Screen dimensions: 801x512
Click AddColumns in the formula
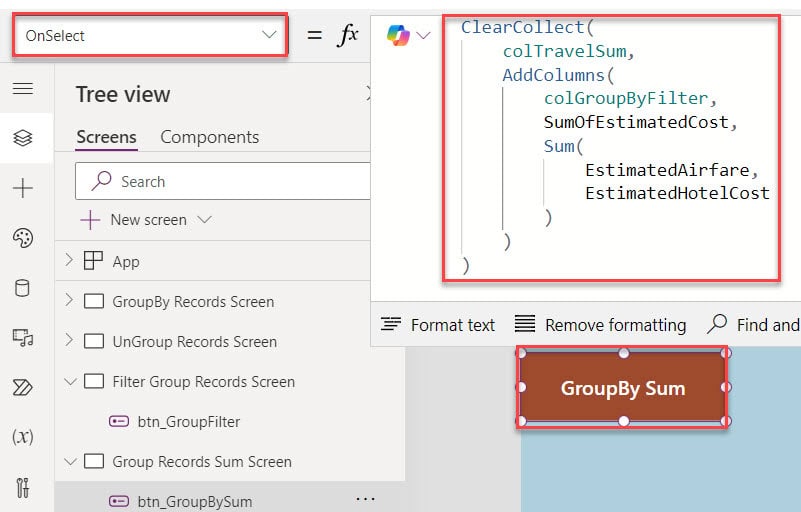pyautogui.click(x=554, y=75)
